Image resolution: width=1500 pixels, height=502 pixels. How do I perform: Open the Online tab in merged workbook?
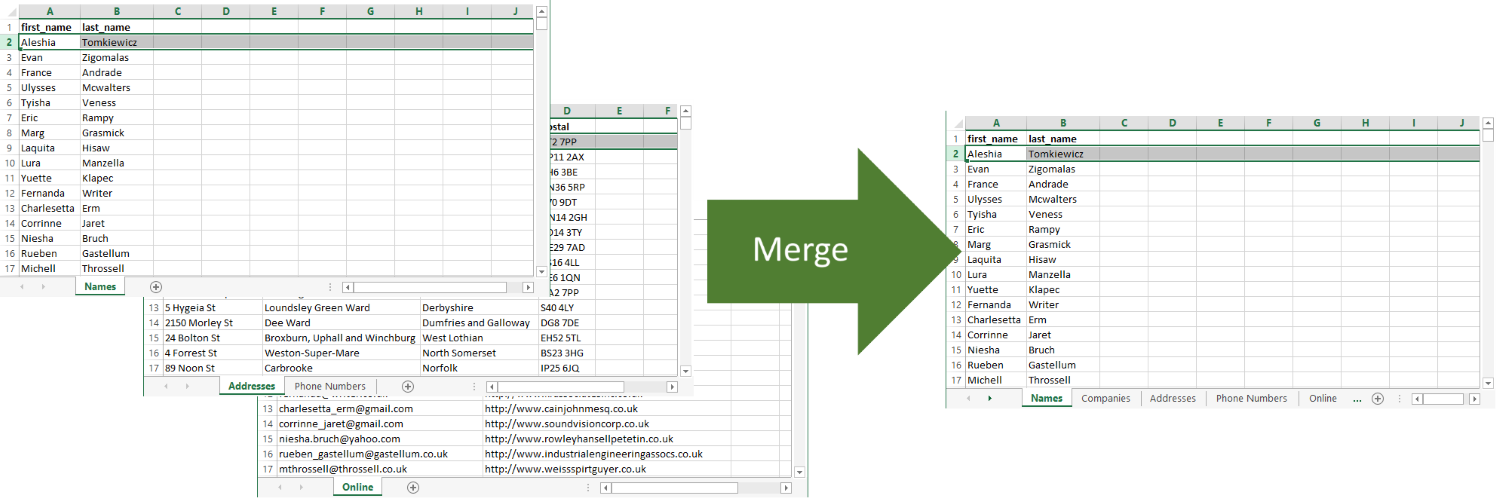(1322, 398)
